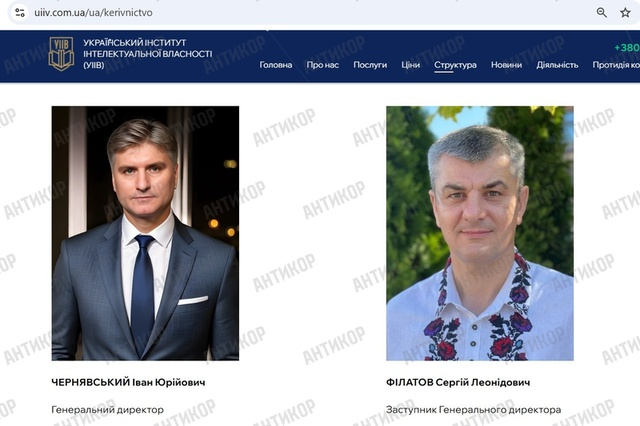Click the +380 phone number link

point(627,47)
